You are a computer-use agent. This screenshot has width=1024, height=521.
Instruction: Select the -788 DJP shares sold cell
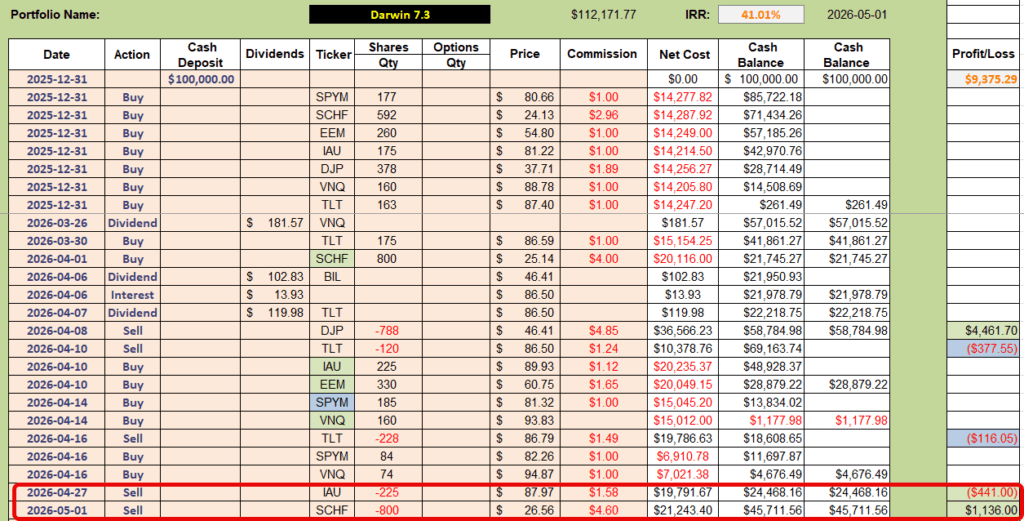pos(388,330)
